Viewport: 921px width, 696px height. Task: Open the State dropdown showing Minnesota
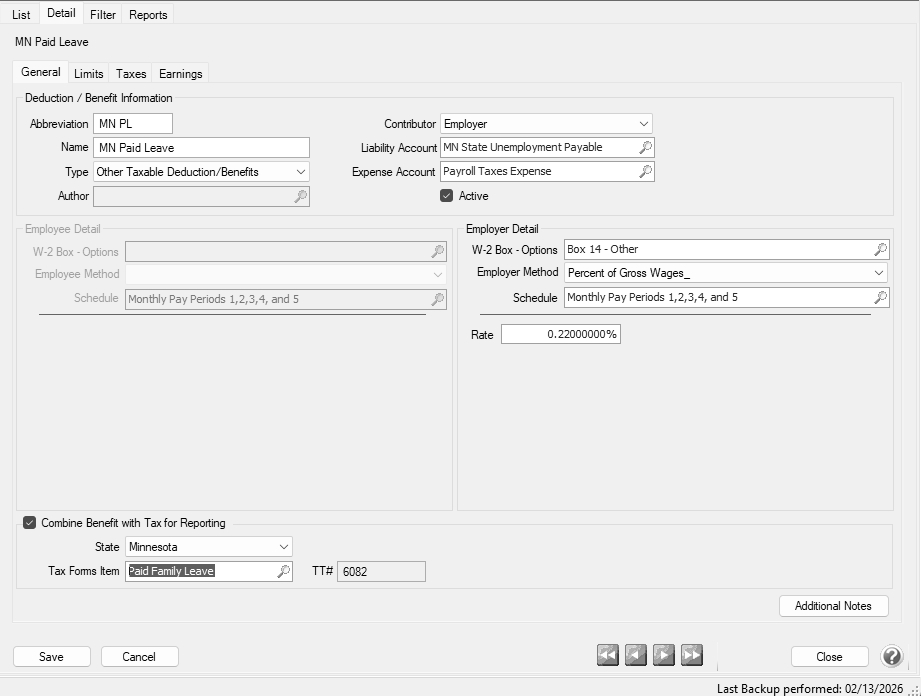click(284, 548)
